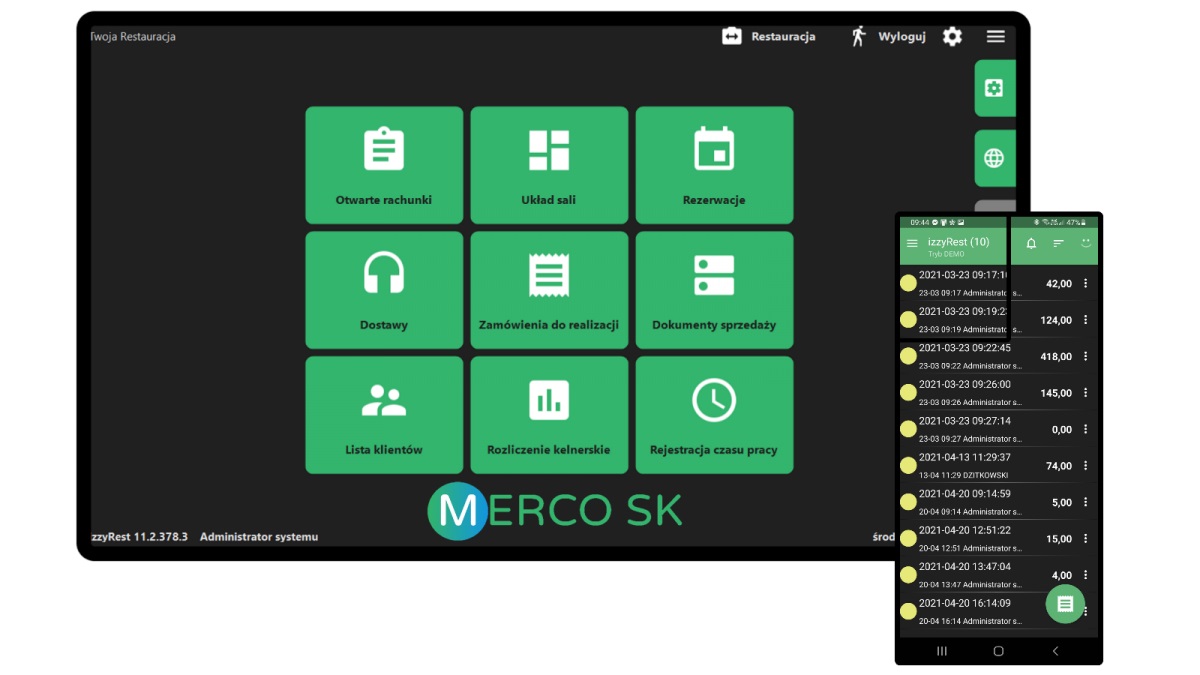Tap the green floating receipt button

[x=1065, y=604]
